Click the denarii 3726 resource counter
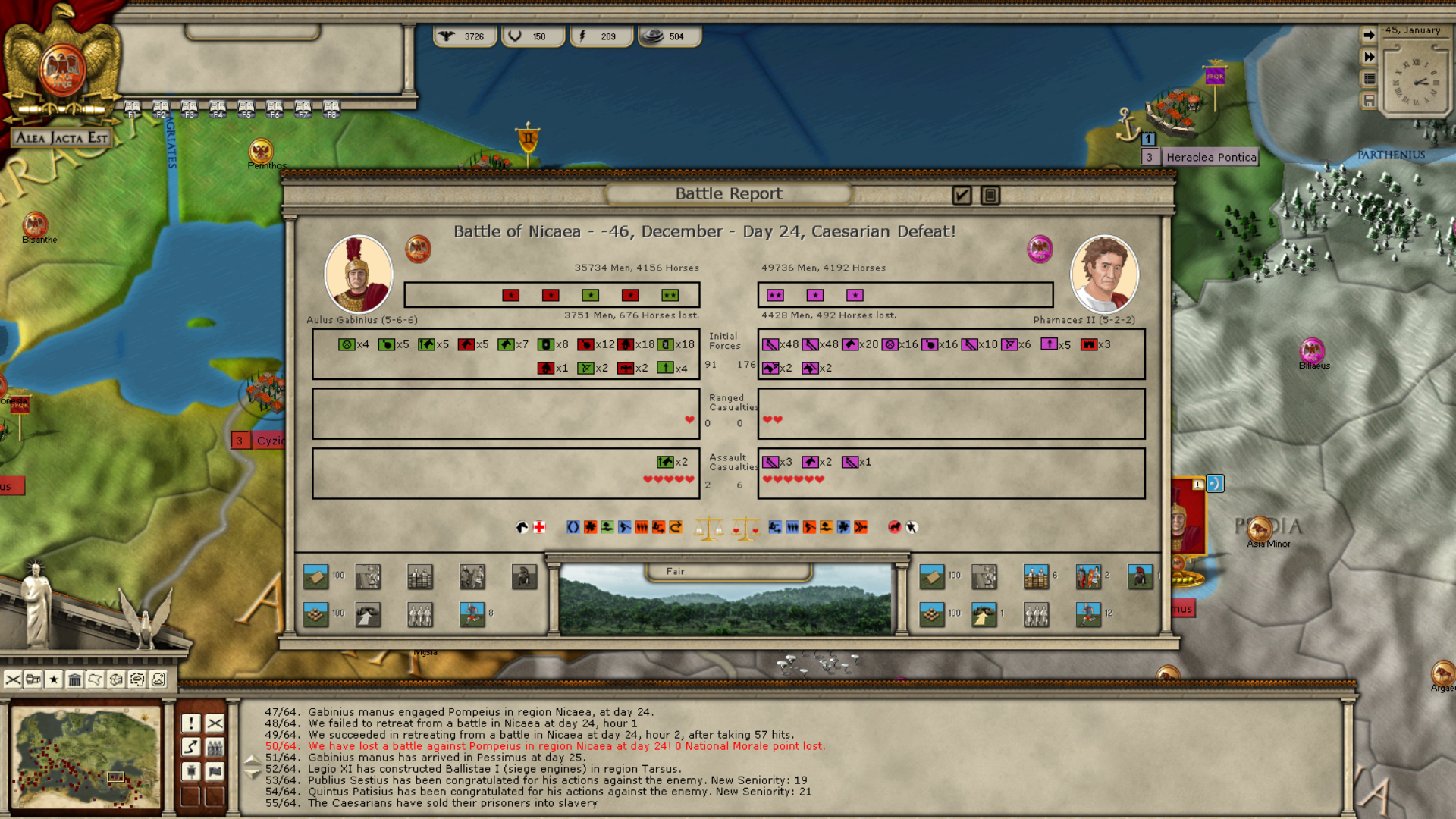 (465, 36)
